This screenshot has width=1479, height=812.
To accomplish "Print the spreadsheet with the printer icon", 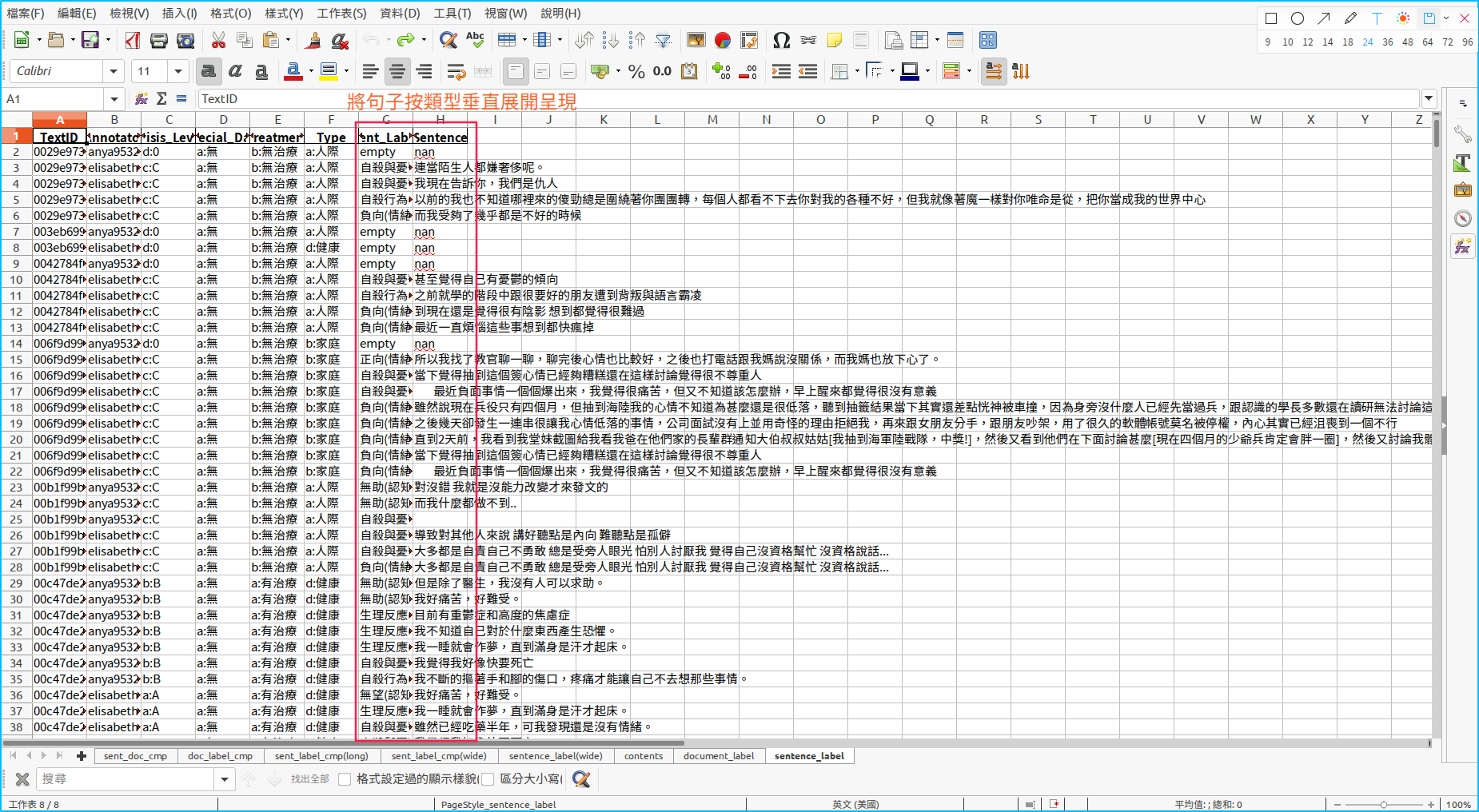I will point(159,40).
